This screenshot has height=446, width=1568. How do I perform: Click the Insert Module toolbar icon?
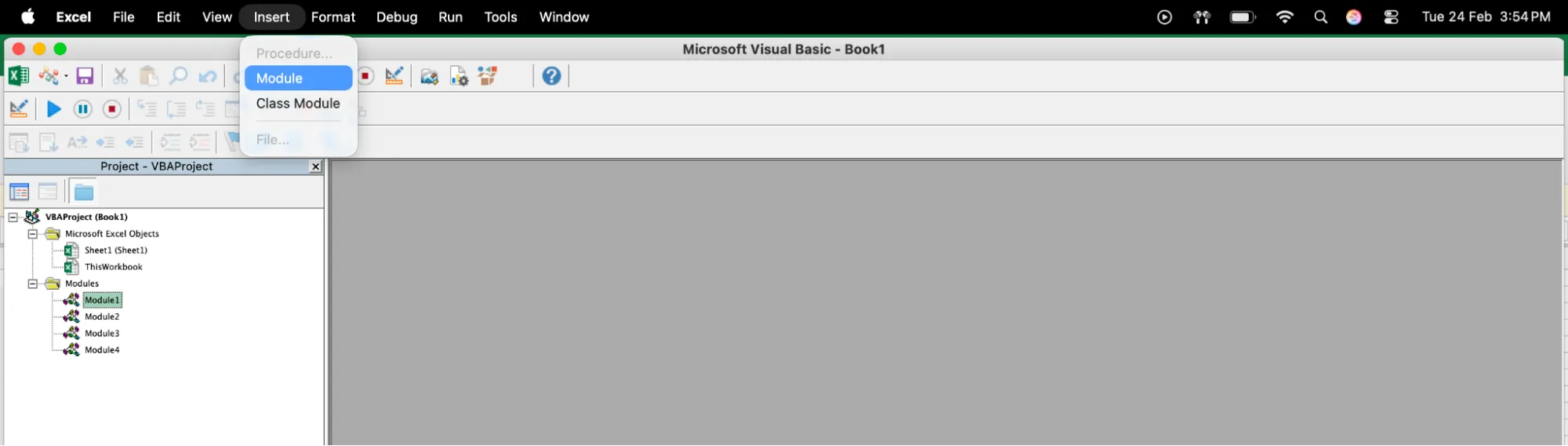tap(49, 76)
